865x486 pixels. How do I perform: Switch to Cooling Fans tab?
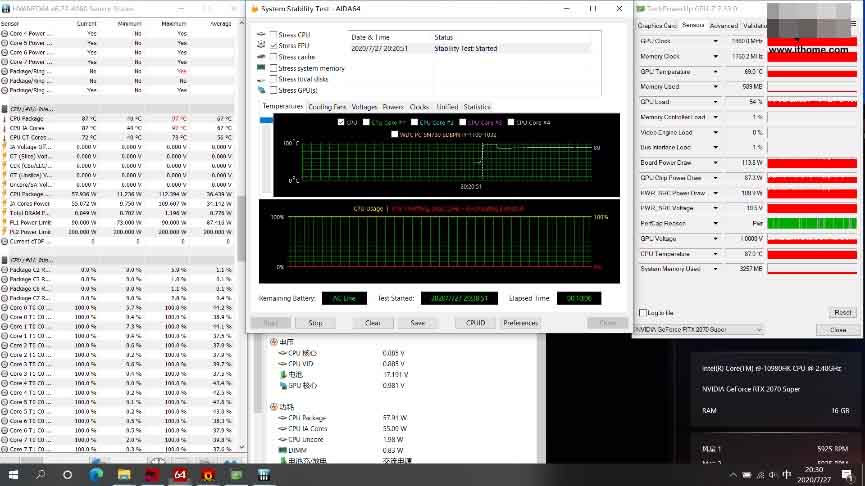pos(327,107)
